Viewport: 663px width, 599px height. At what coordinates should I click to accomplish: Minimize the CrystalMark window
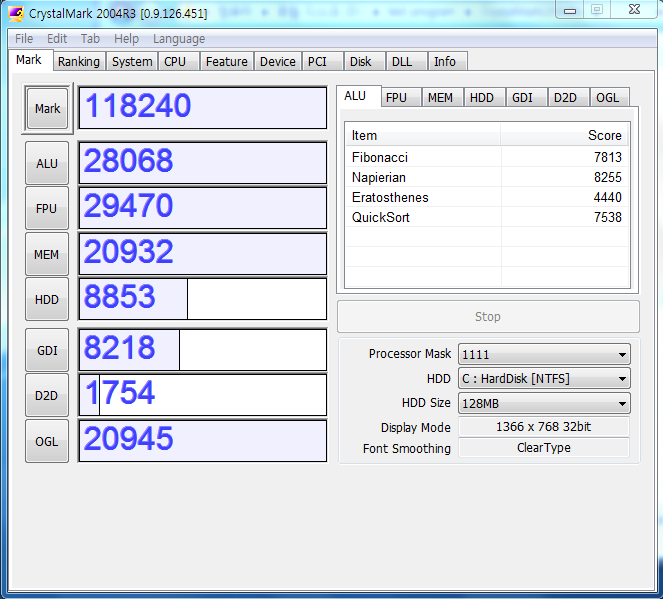tap(570, 10)
